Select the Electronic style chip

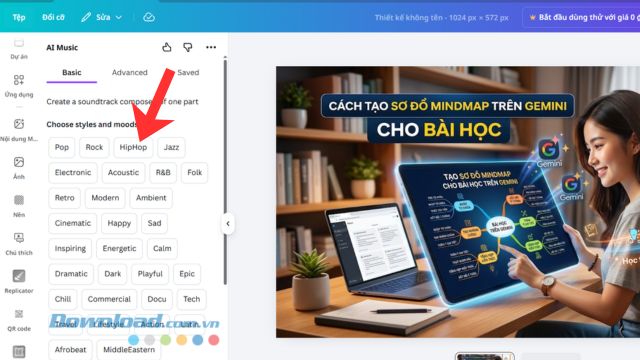73,173
